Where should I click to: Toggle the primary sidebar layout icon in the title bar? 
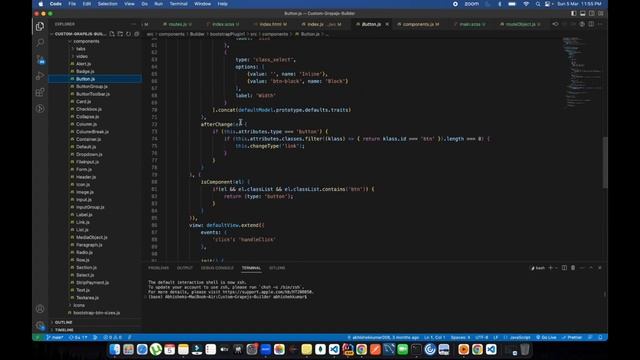(x=573, y=13)
